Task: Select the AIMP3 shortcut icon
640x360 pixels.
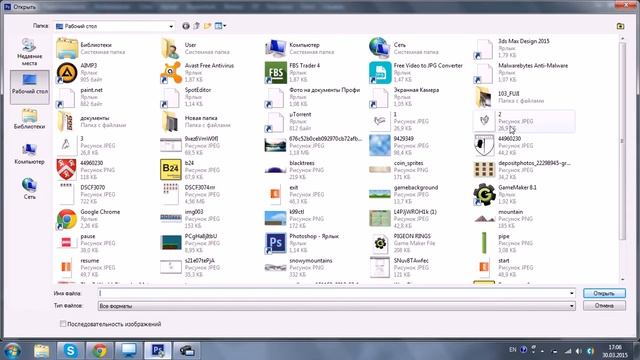Action: (67, 73)
